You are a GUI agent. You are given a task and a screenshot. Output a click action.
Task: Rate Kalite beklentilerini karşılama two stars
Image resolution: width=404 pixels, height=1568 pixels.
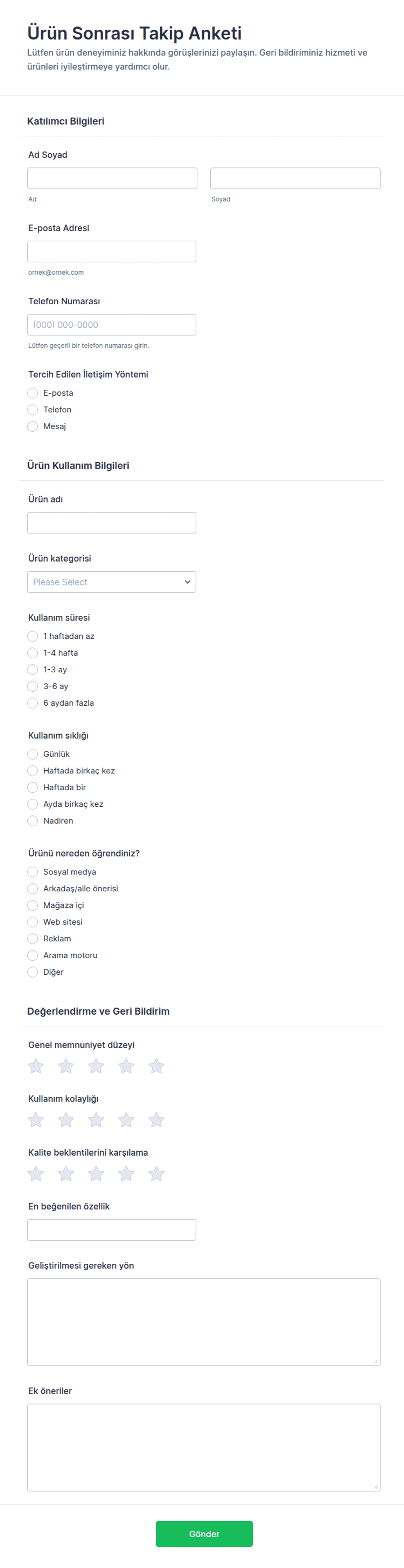pos(66,1174)
